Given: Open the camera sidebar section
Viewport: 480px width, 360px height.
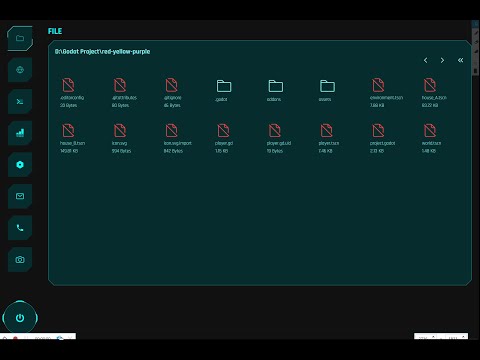Looking at the screenshot, I should pyautogui.click(x=20, y=260).
